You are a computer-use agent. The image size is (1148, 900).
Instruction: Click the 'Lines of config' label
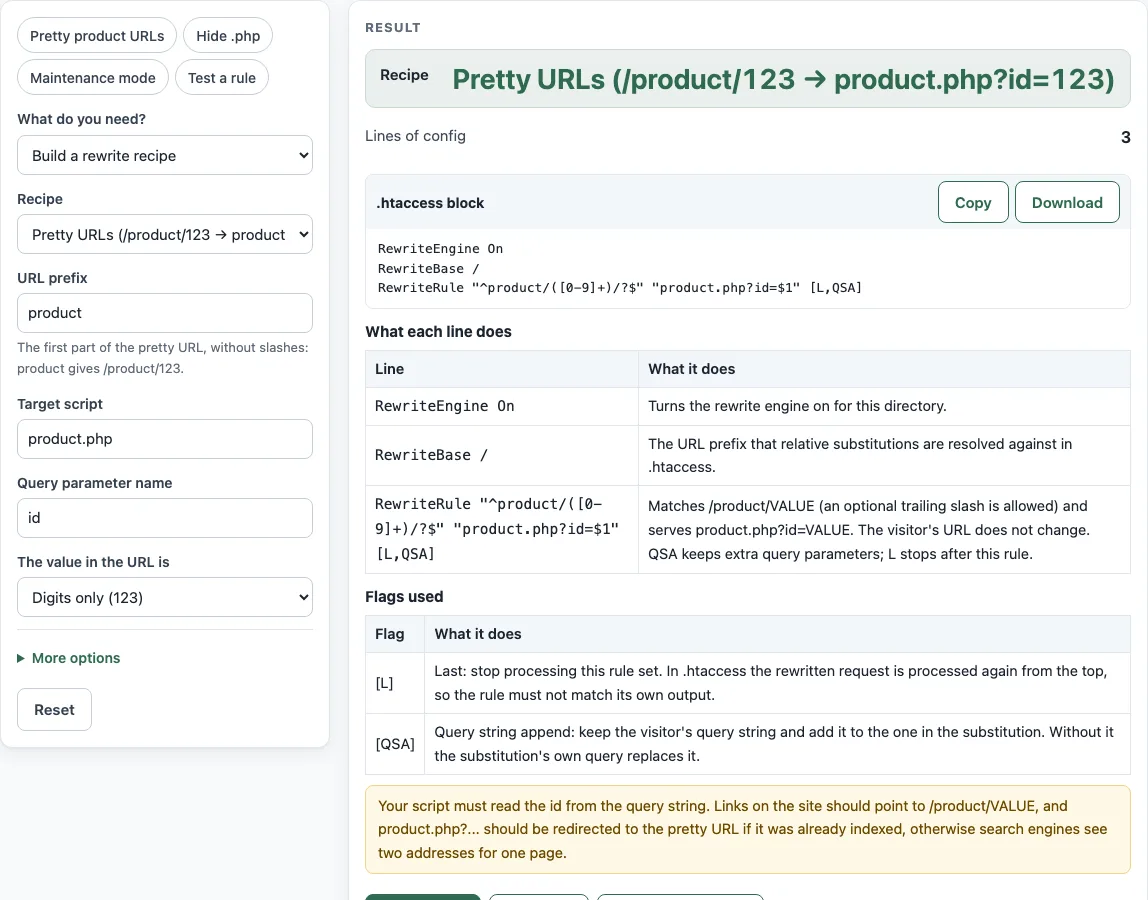(x=415, y=136)
